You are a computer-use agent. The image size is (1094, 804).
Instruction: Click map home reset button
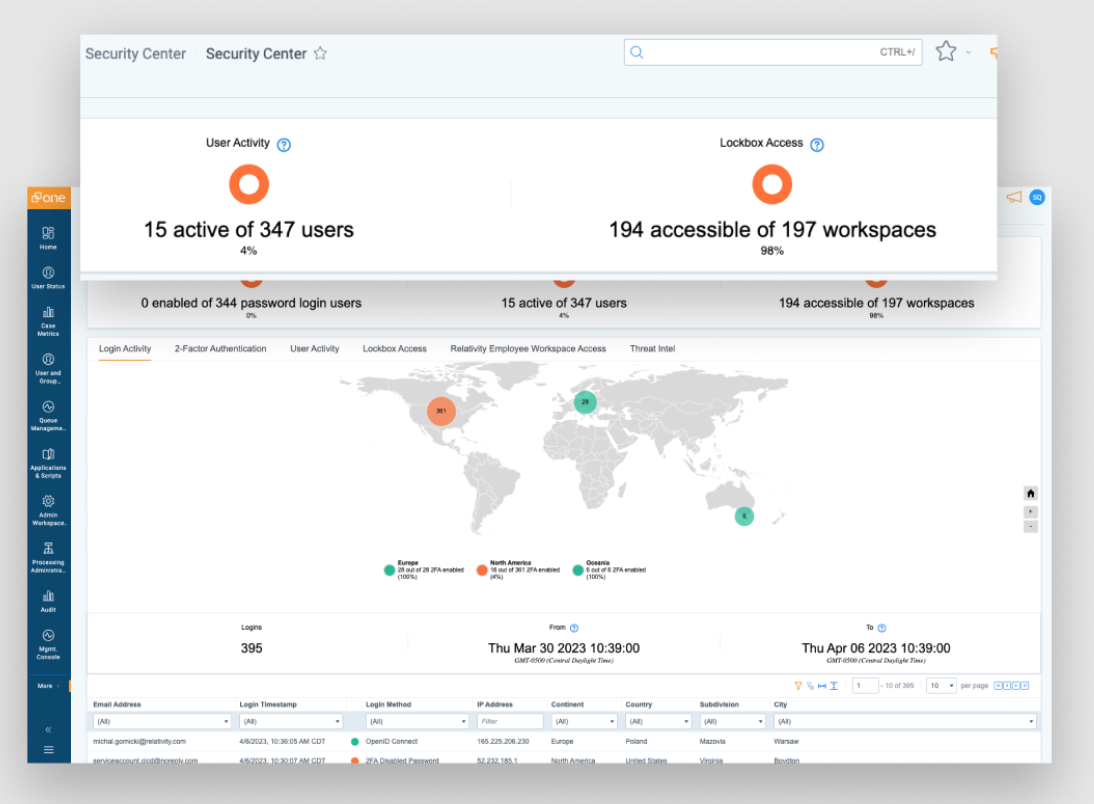tap(1031, 493)
